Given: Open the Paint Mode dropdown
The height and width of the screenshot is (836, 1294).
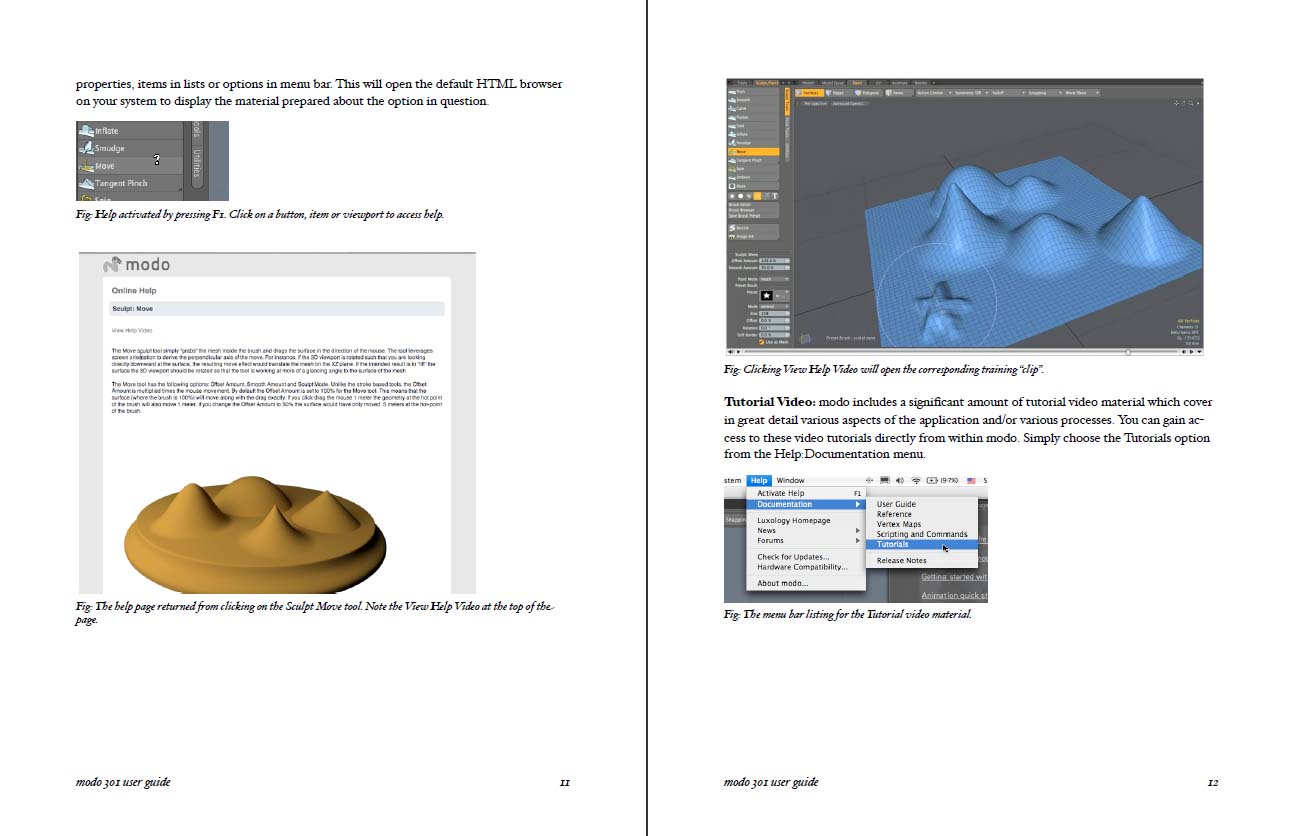Looking at the screenshot, I should click(x=774, y=279).
